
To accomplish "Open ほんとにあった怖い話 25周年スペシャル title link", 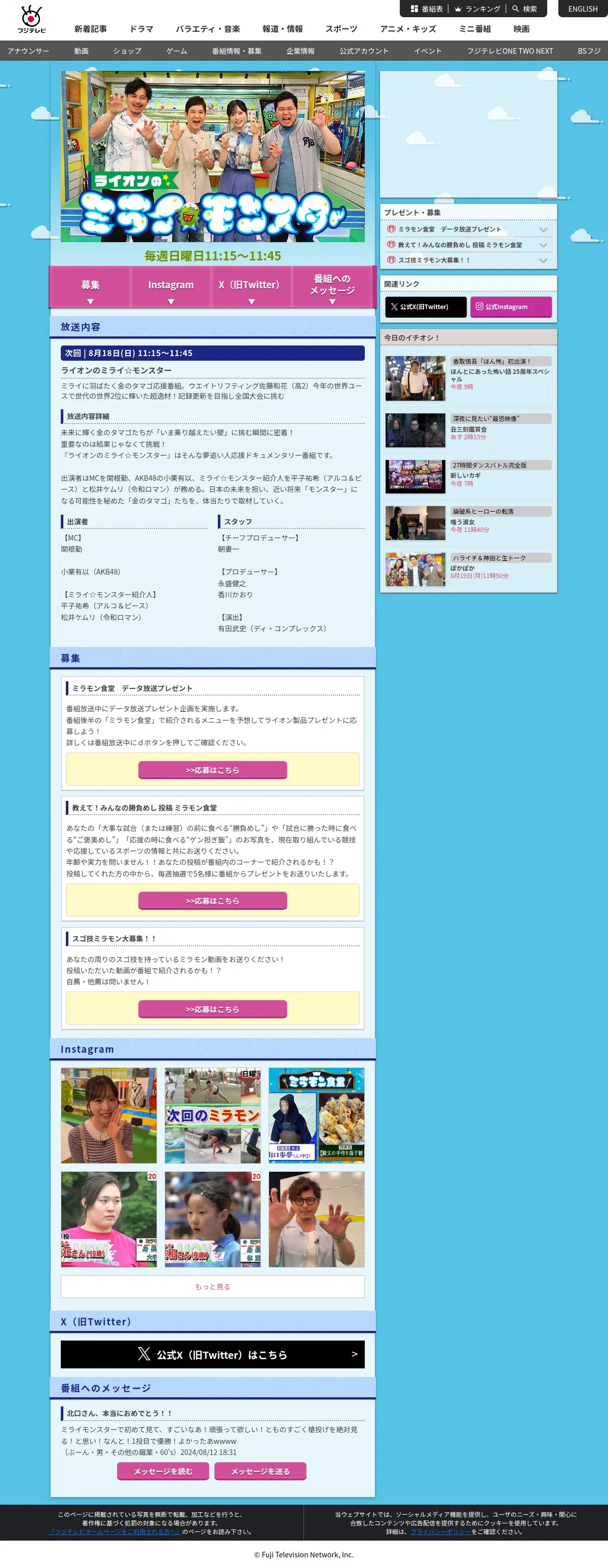I will coord(500,375).
